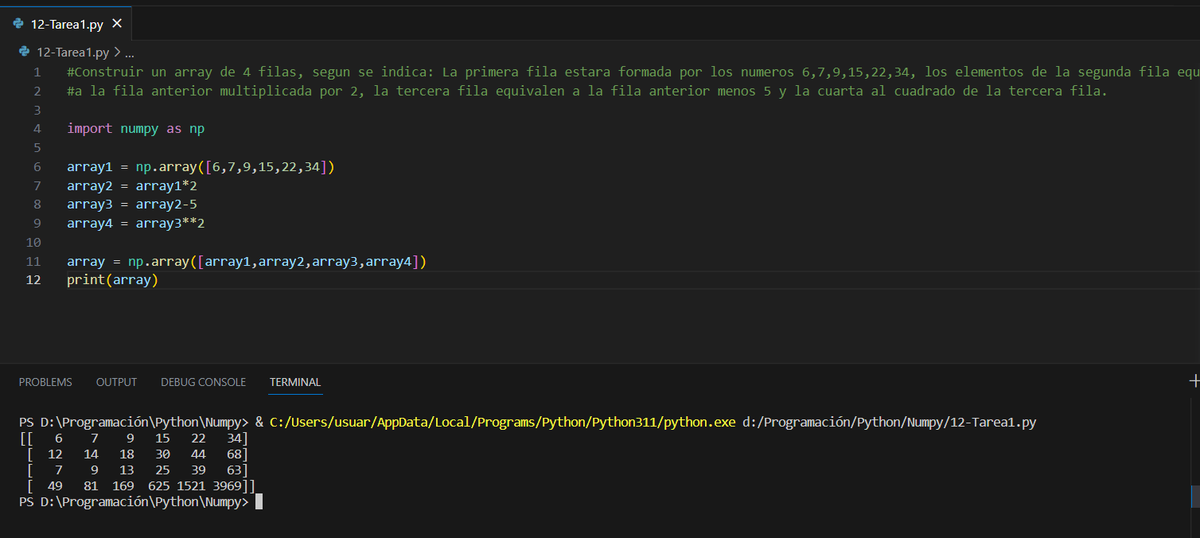Click the python.exe path in the terminal
This screenshot has width=1200, height=538.
tap(503, 423)
